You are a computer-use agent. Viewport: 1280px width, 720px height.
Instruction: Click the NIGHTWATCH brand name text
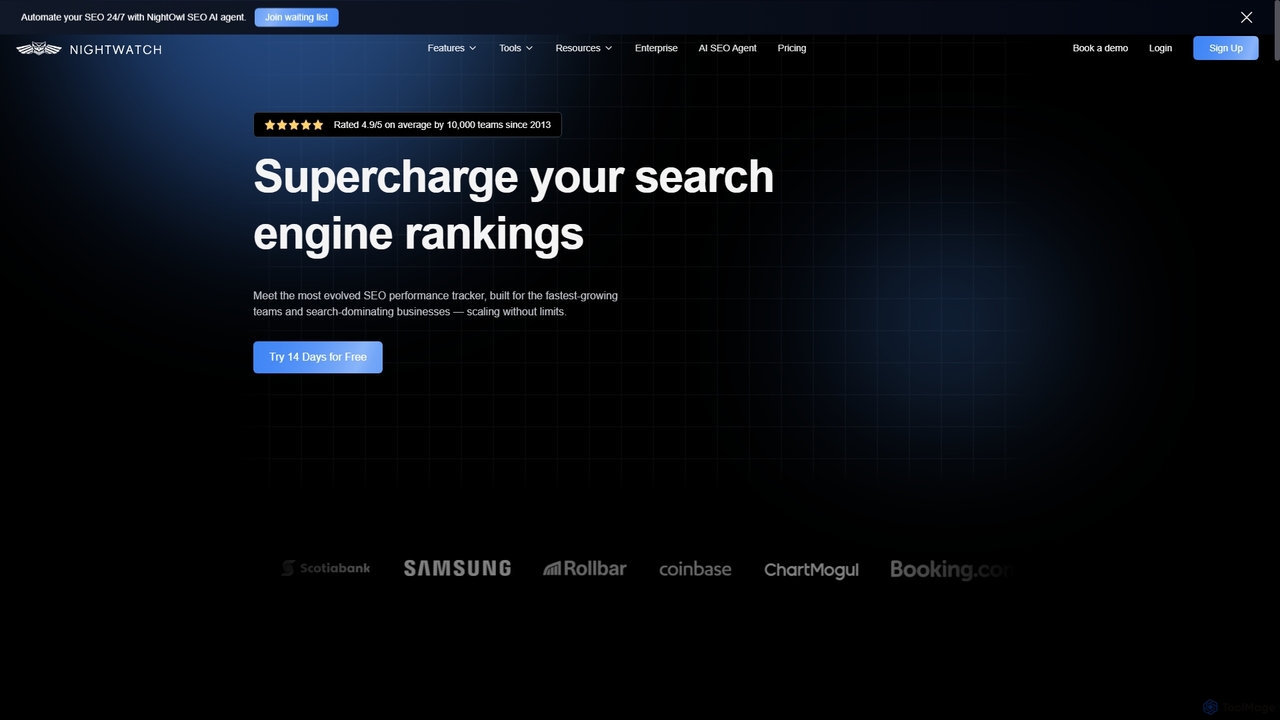(116, 49)
